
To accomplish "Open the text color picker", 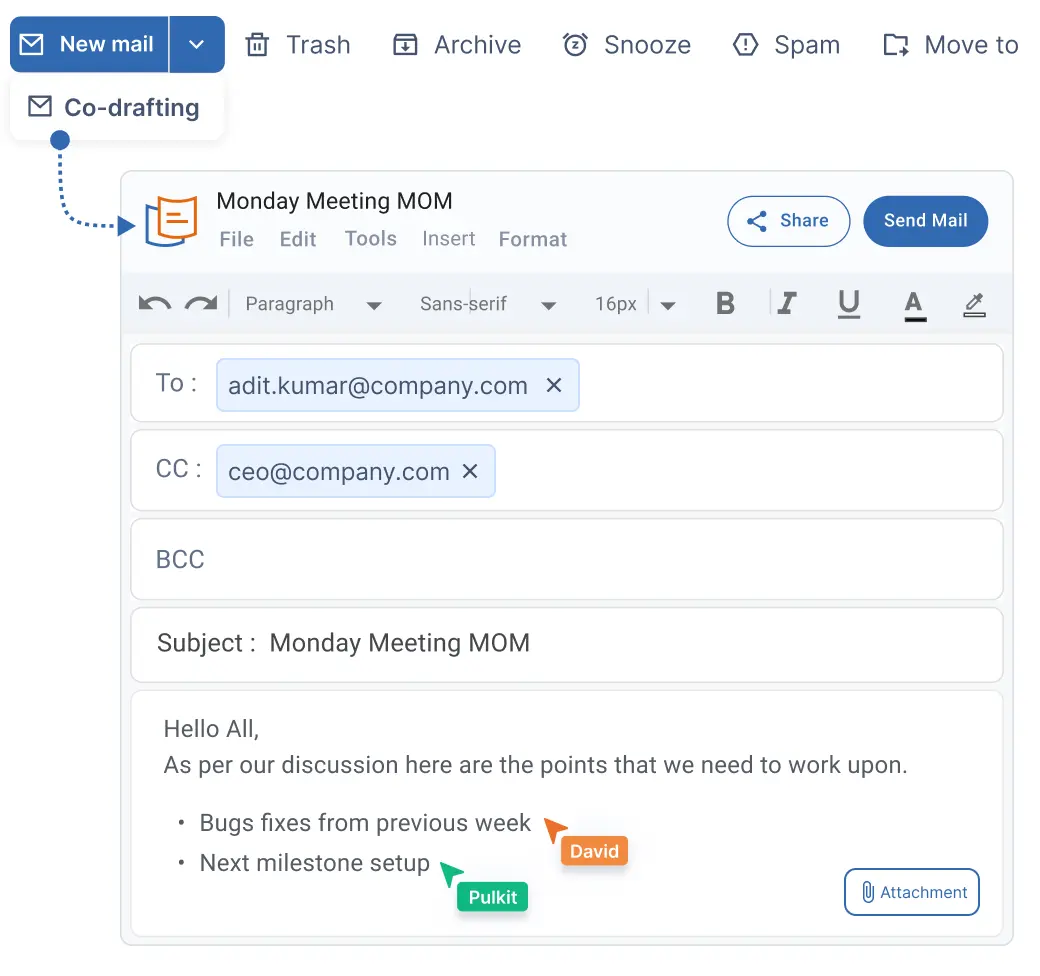I will pyautogui.click(x=915, y=305).
